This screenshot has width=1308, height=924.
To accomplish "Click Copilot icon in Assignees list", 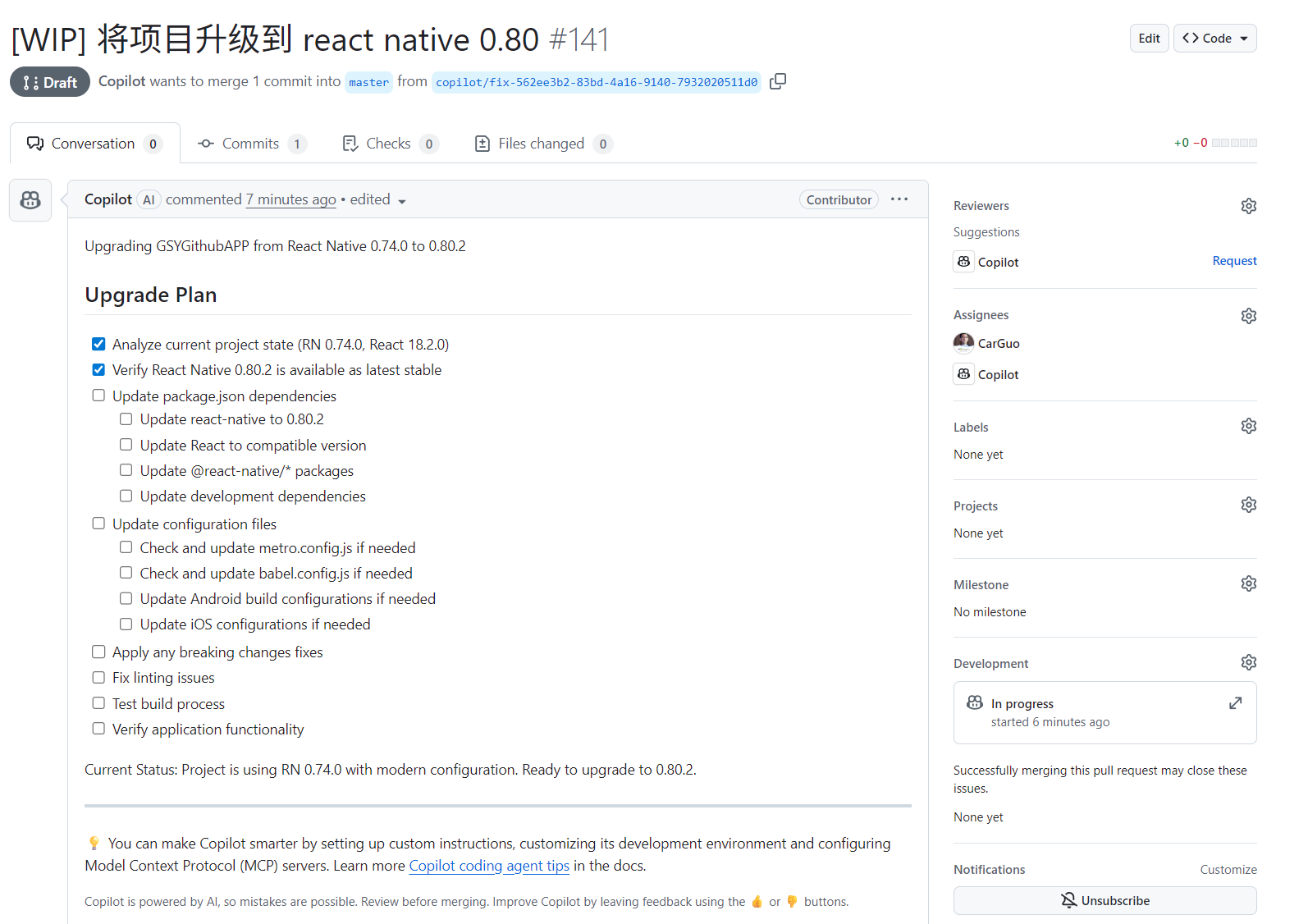I will 963,373.
